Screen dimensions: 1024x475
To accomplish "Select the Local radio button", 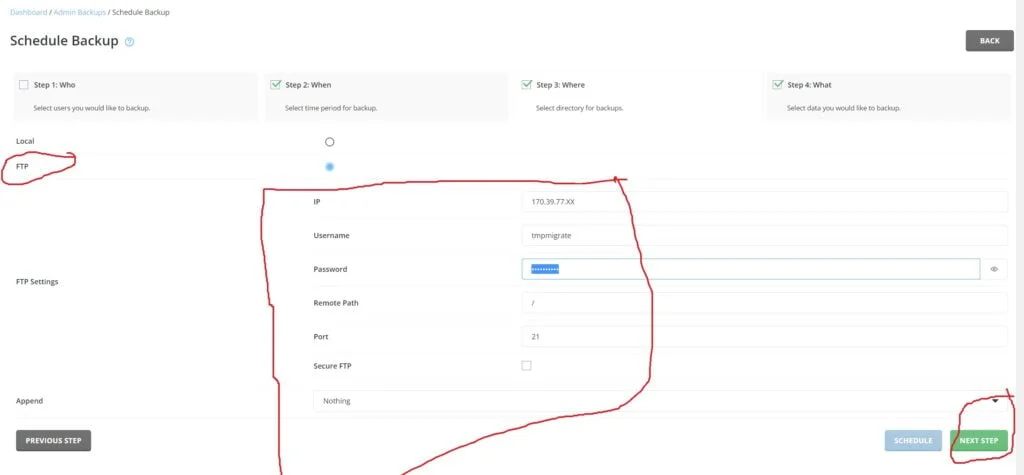I will pos(330,142).
